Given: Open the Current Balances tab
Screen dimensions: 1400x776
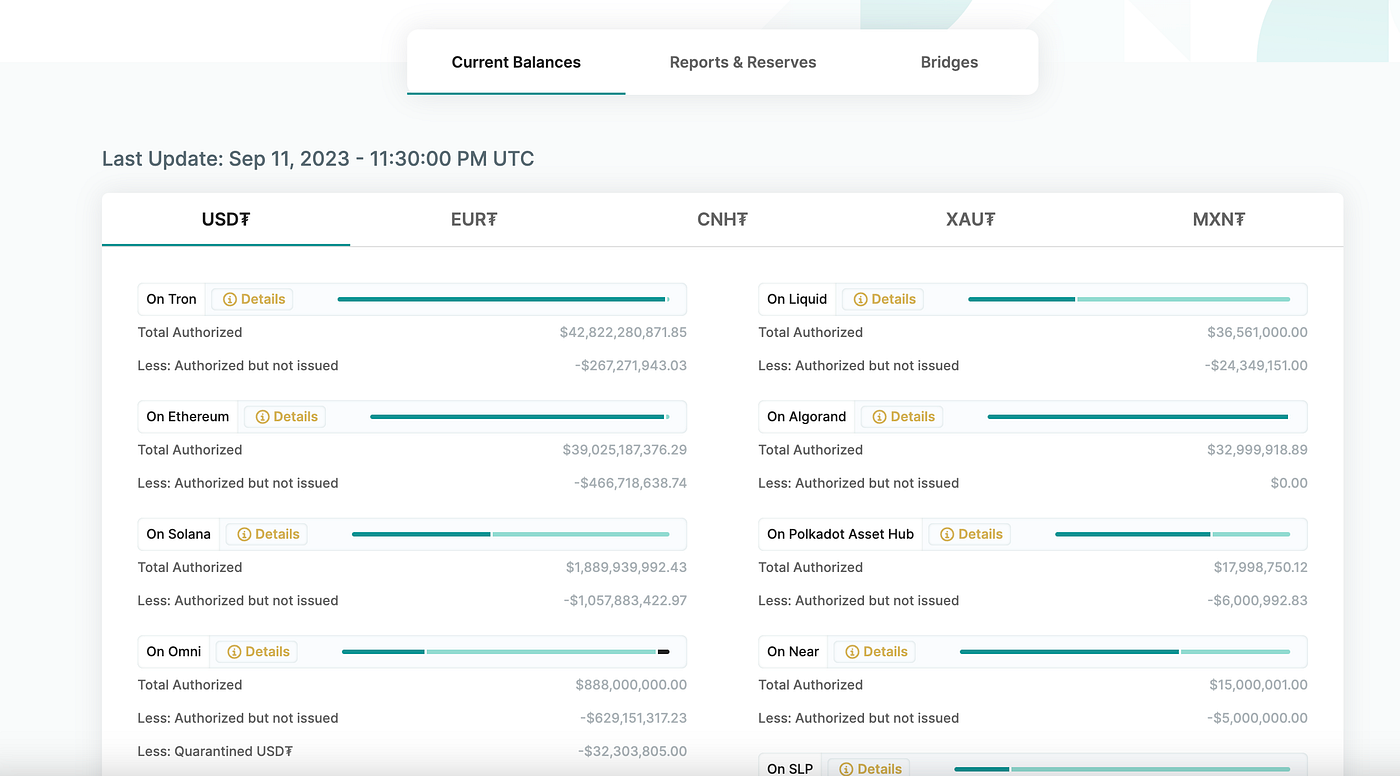Looking at the screenshot, I should (516, 62).
